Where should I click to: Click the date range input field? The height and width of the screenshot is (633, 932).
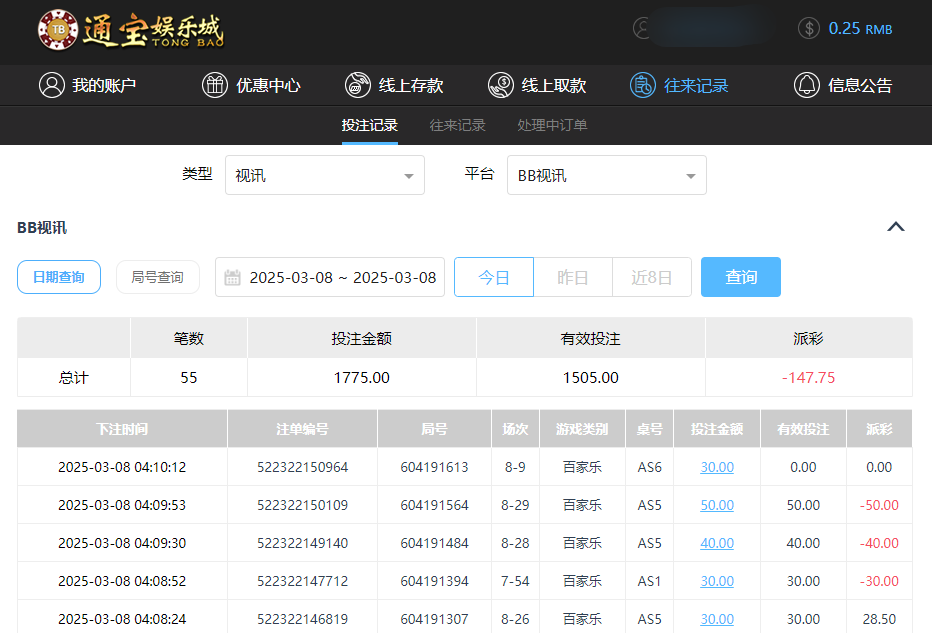(x=330, y=277)
